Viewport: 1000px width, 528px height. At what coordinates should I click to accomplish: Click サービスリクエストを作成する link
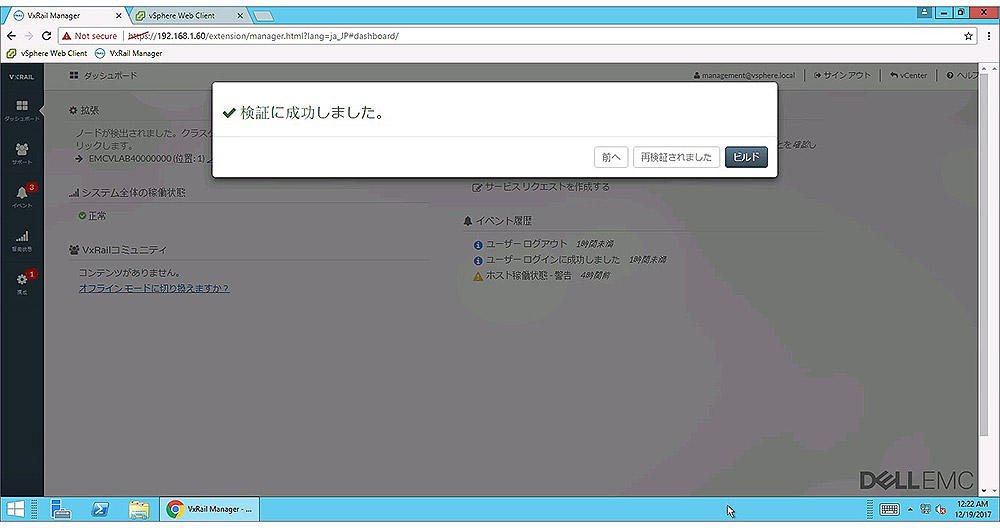pyautogui.click(x=541, y=187)
